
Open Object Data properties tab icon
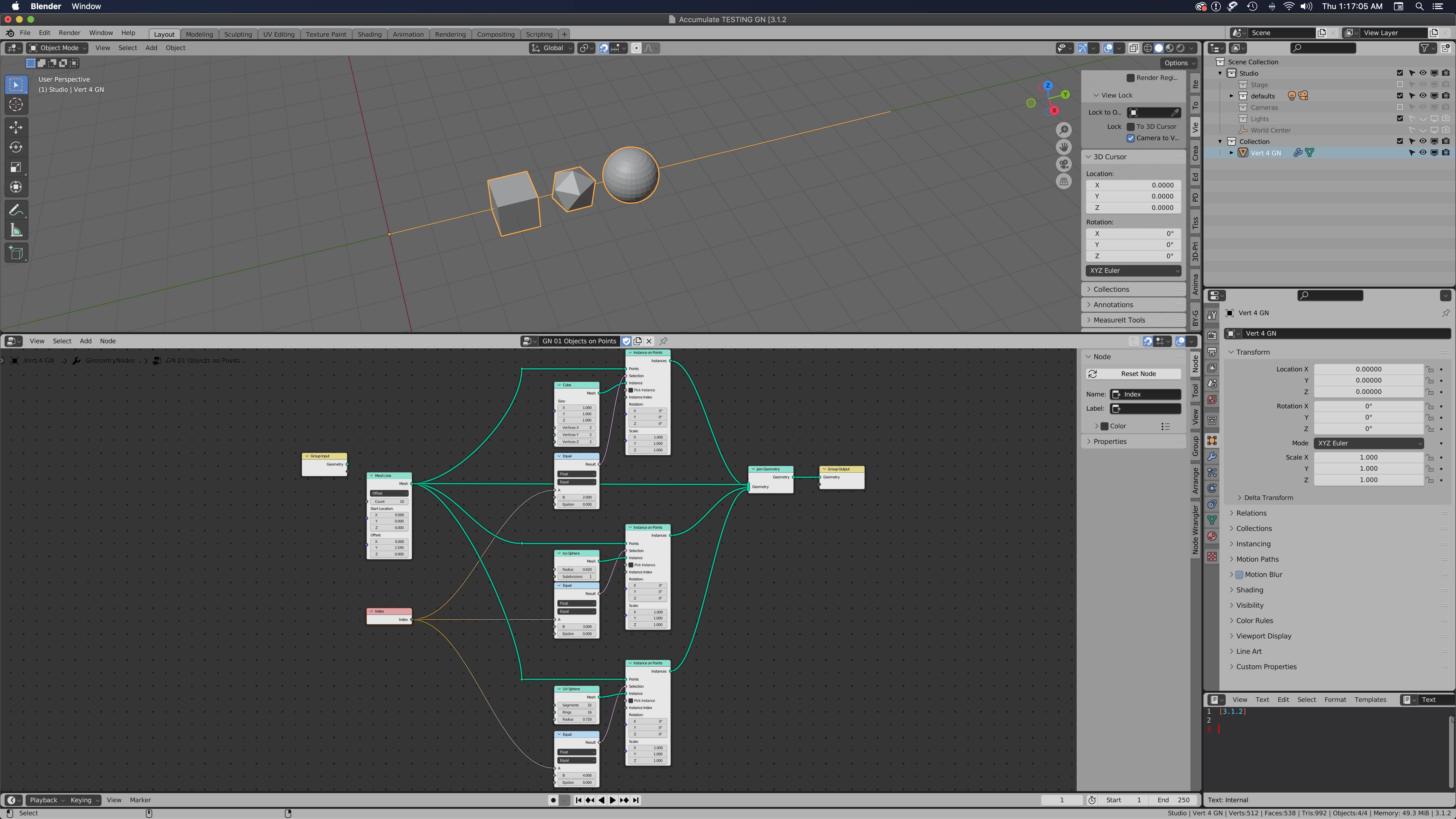pyautogui.click(x=1212, y=520)
